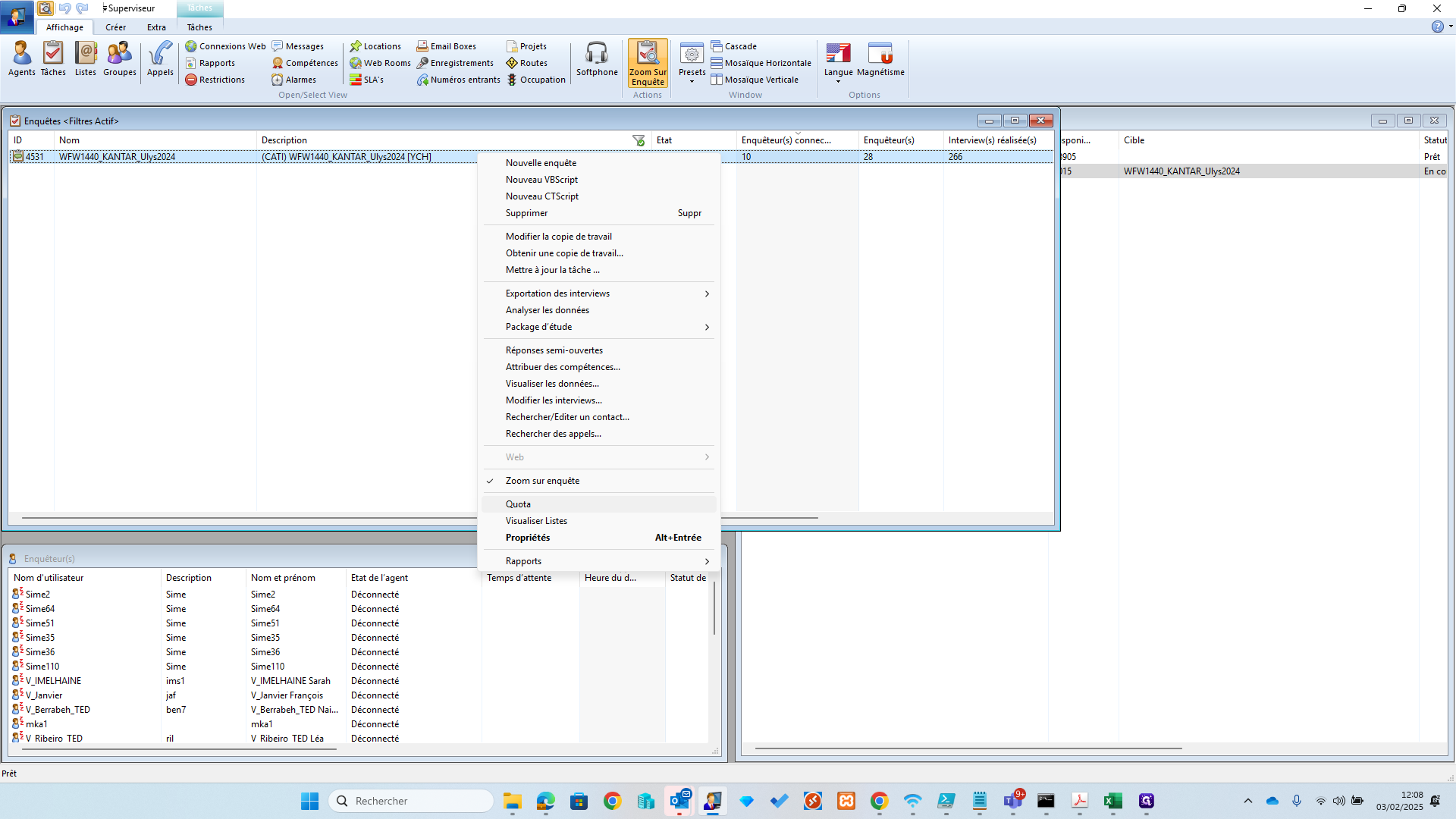The height and width of the screenshot is (819, 1456).
Task: Open Restrictions view
Action: pos(215,80)
